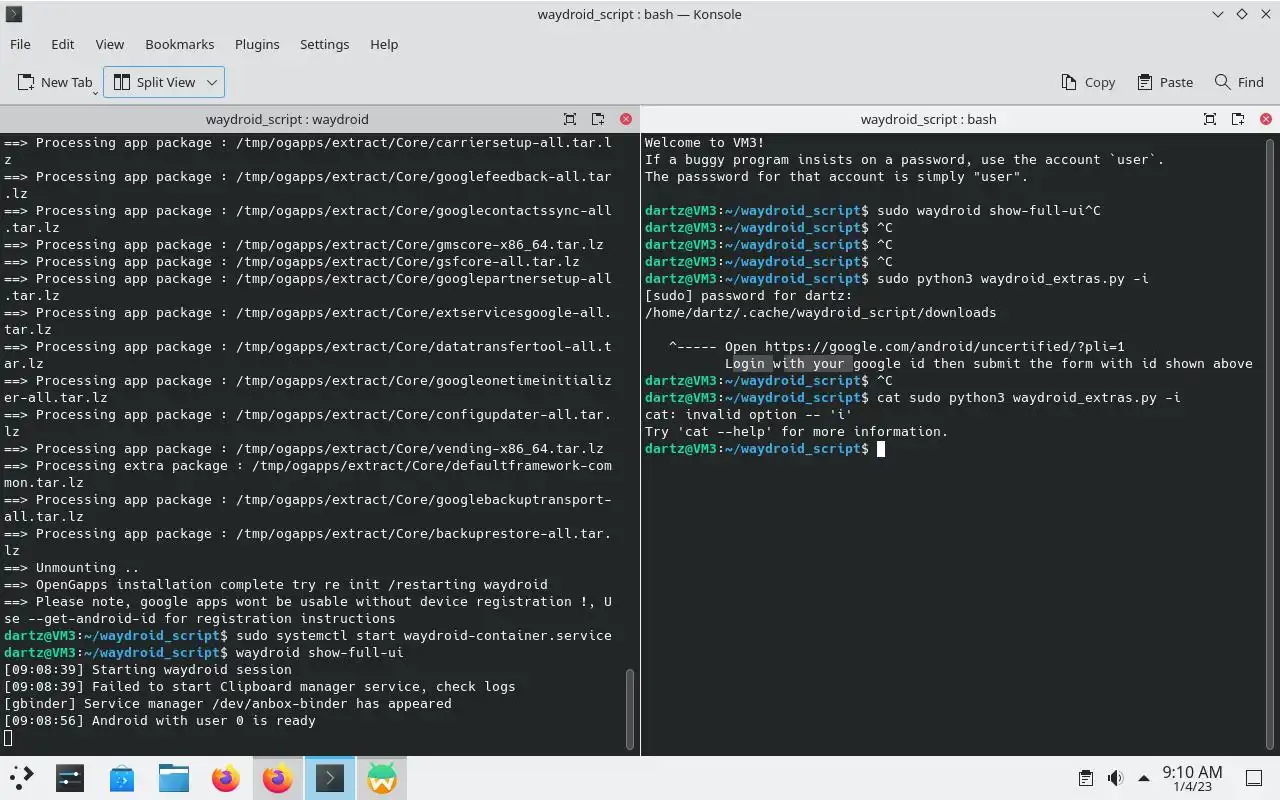Open the clipboard tray icon
1280x800 pixels.
pyautogui.click(x=1085, y=778)
